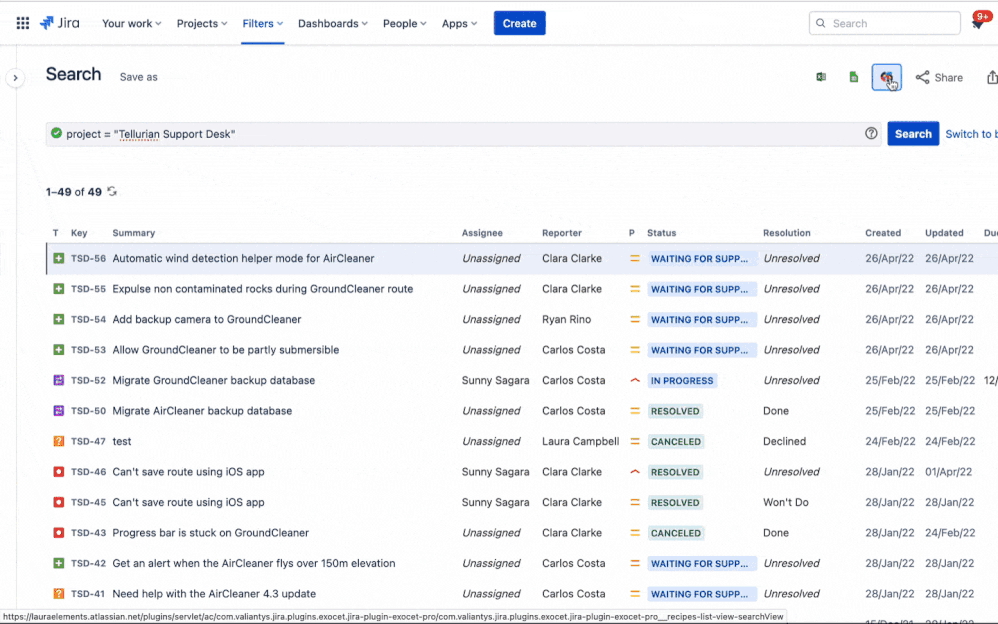Open the Filters menu
The width and height of the screenshot is (998, 624).
coord(262,23)
